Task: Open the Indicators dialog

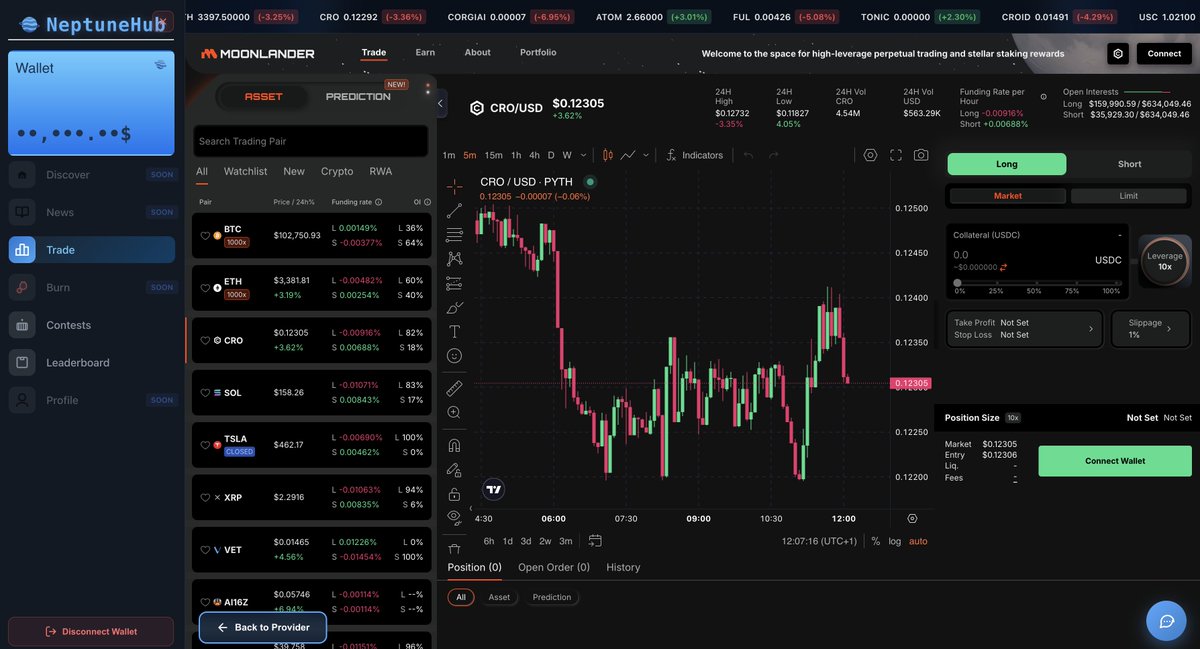Action: coord(694,155)
